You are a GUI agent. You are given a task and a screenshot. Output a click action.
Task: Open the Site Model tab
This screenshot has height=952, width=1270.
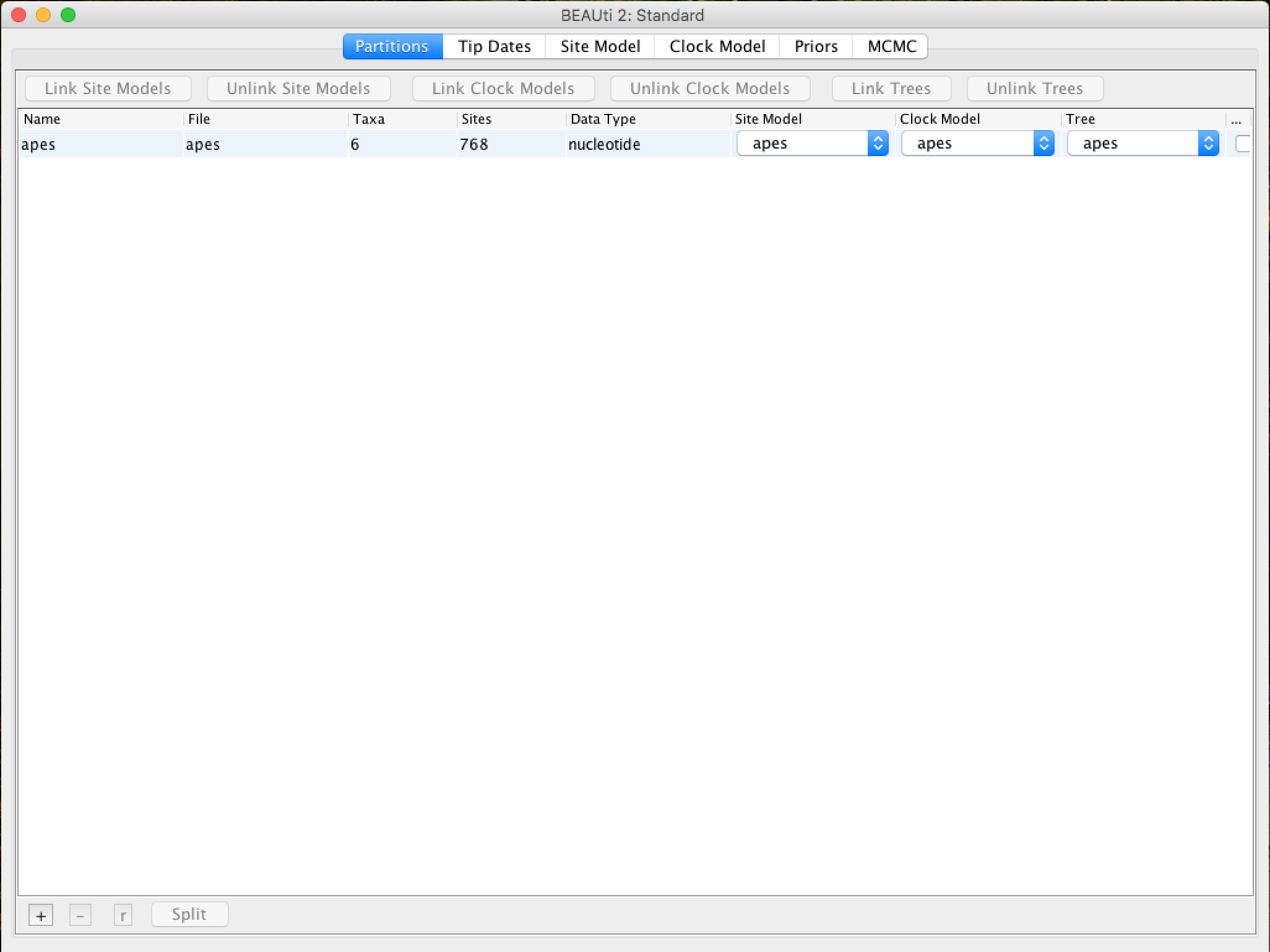point(600,46)
